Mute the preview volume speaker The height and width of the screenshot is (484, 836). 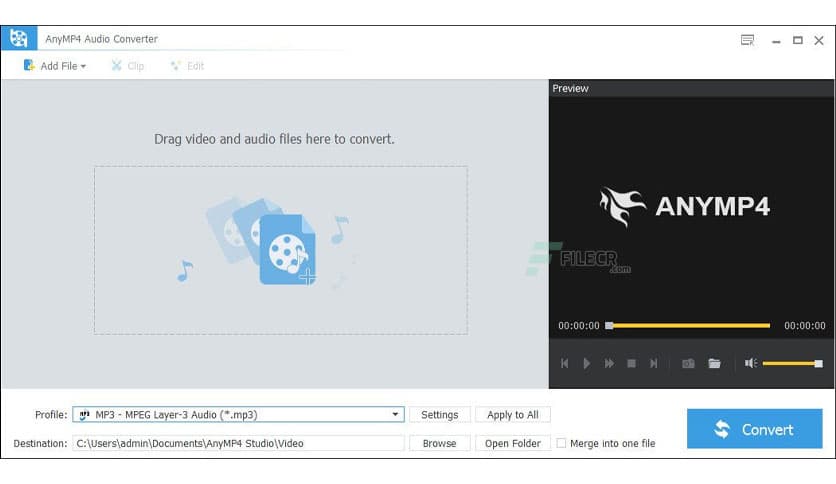point(751,363)
